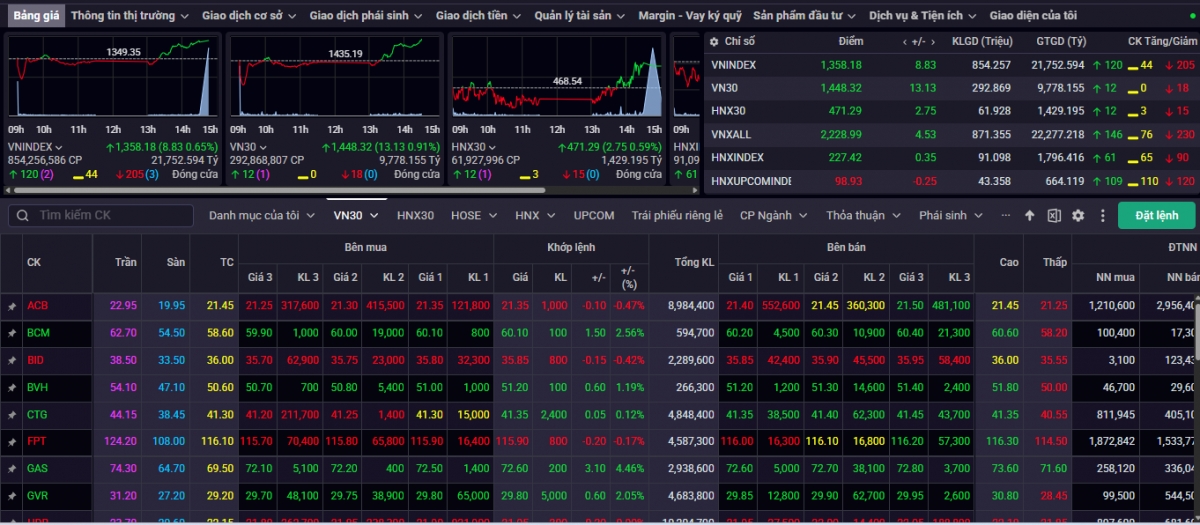The image size is (1200, 525).
Task: Expand the VNINDEX chart selector
Action: click(x=36, y=146)
